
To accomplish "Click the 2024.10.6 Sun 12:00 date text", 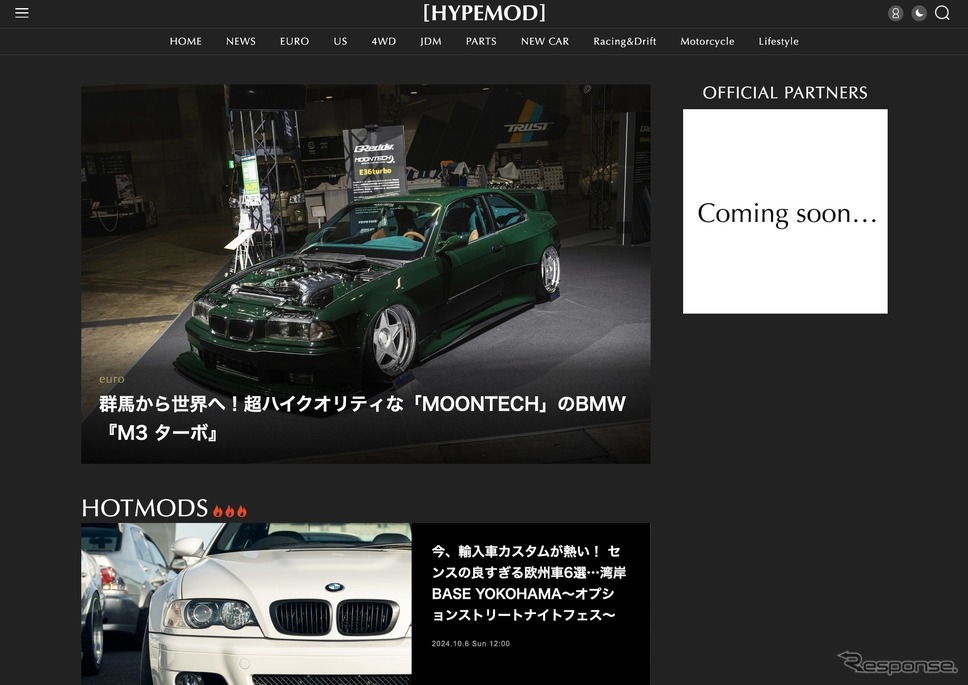I will [x=470, y=644].
